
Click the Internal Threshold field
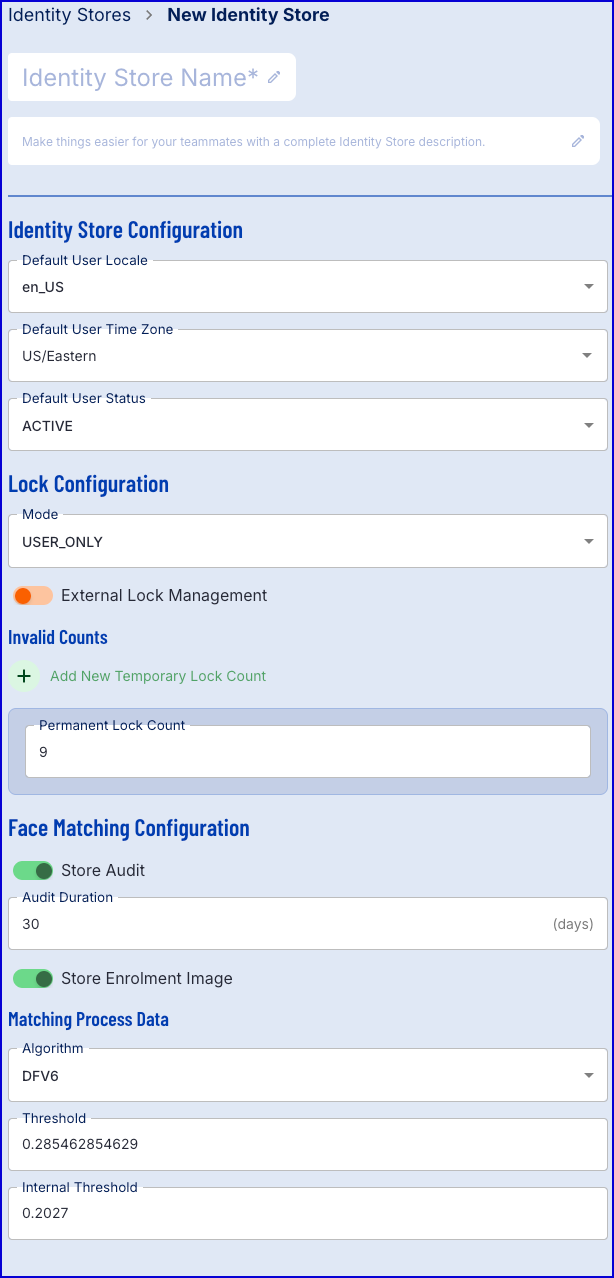click(x=308, y=1214)
